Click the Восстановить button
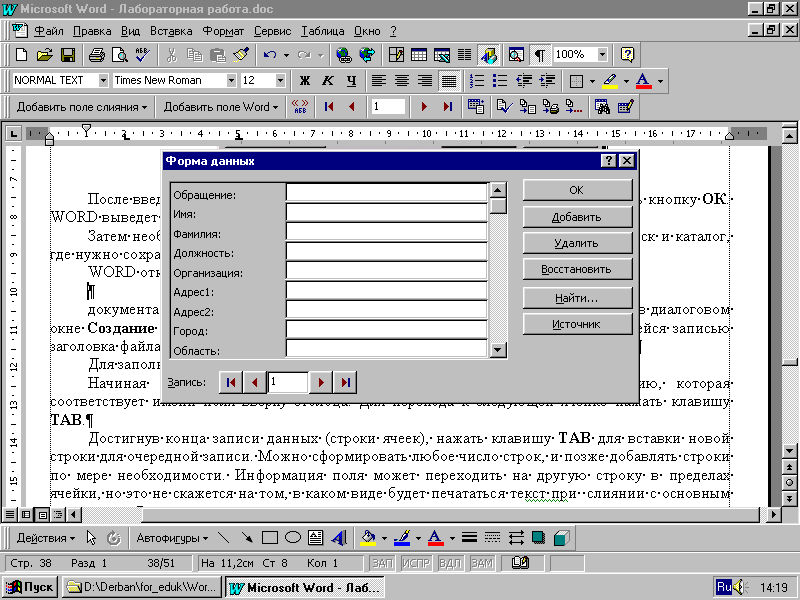This screenshot has width=800, height=600. (578, 269)
